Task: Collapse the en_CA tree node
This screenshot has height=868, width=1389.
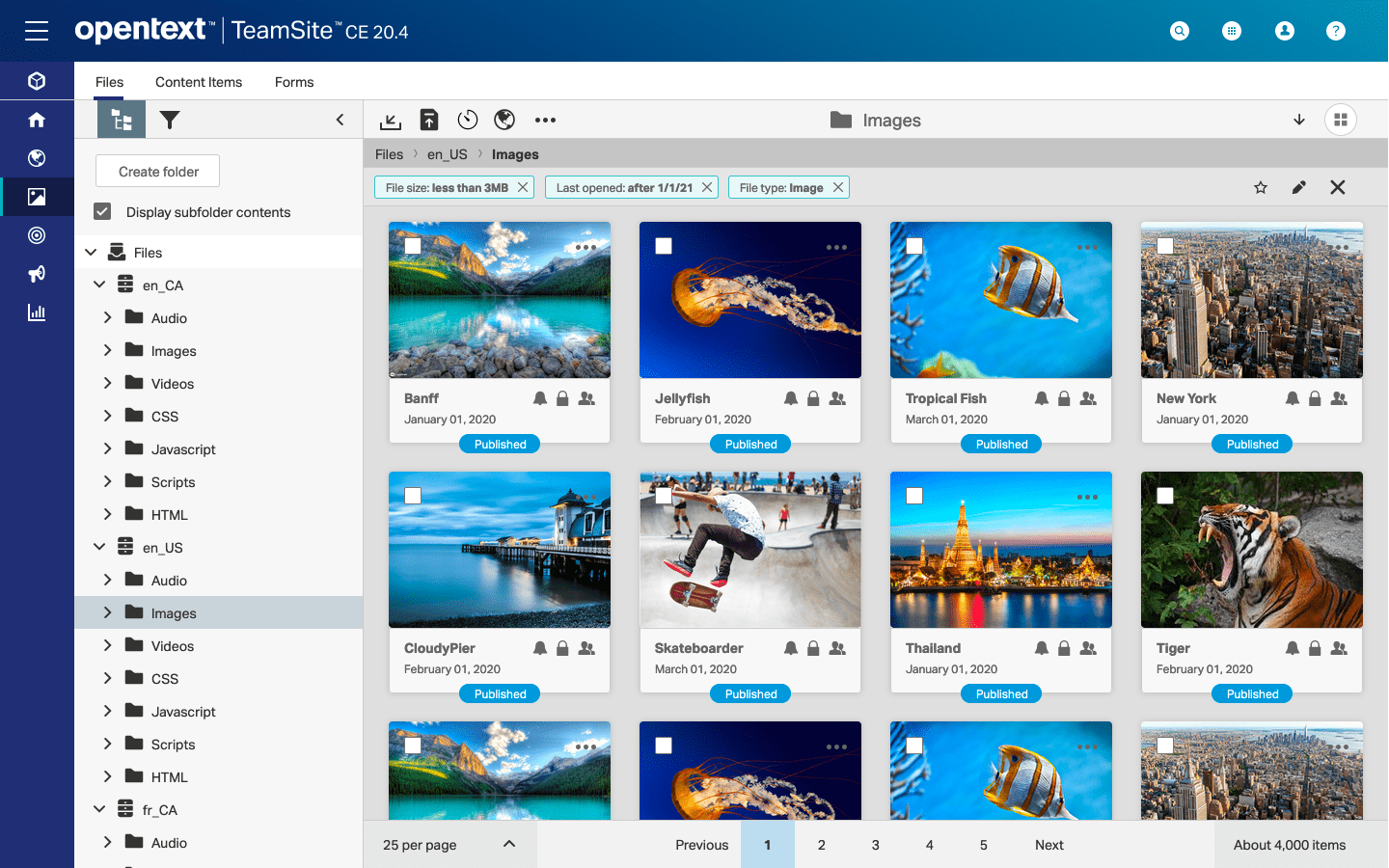Action: click(99, 285)
